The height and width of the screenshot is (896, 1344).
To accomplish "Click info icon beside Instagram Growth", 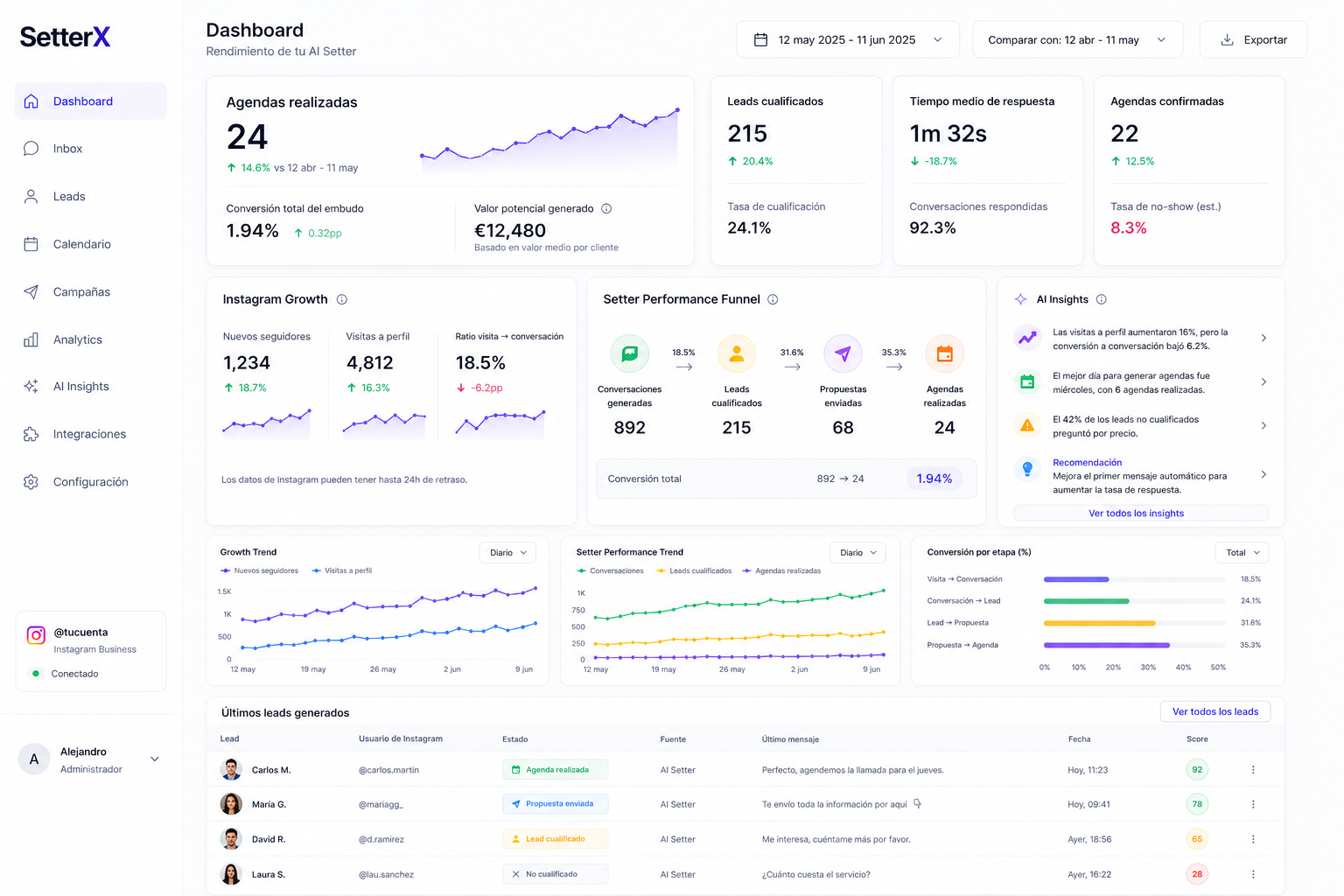I will (x=342, y=299).
